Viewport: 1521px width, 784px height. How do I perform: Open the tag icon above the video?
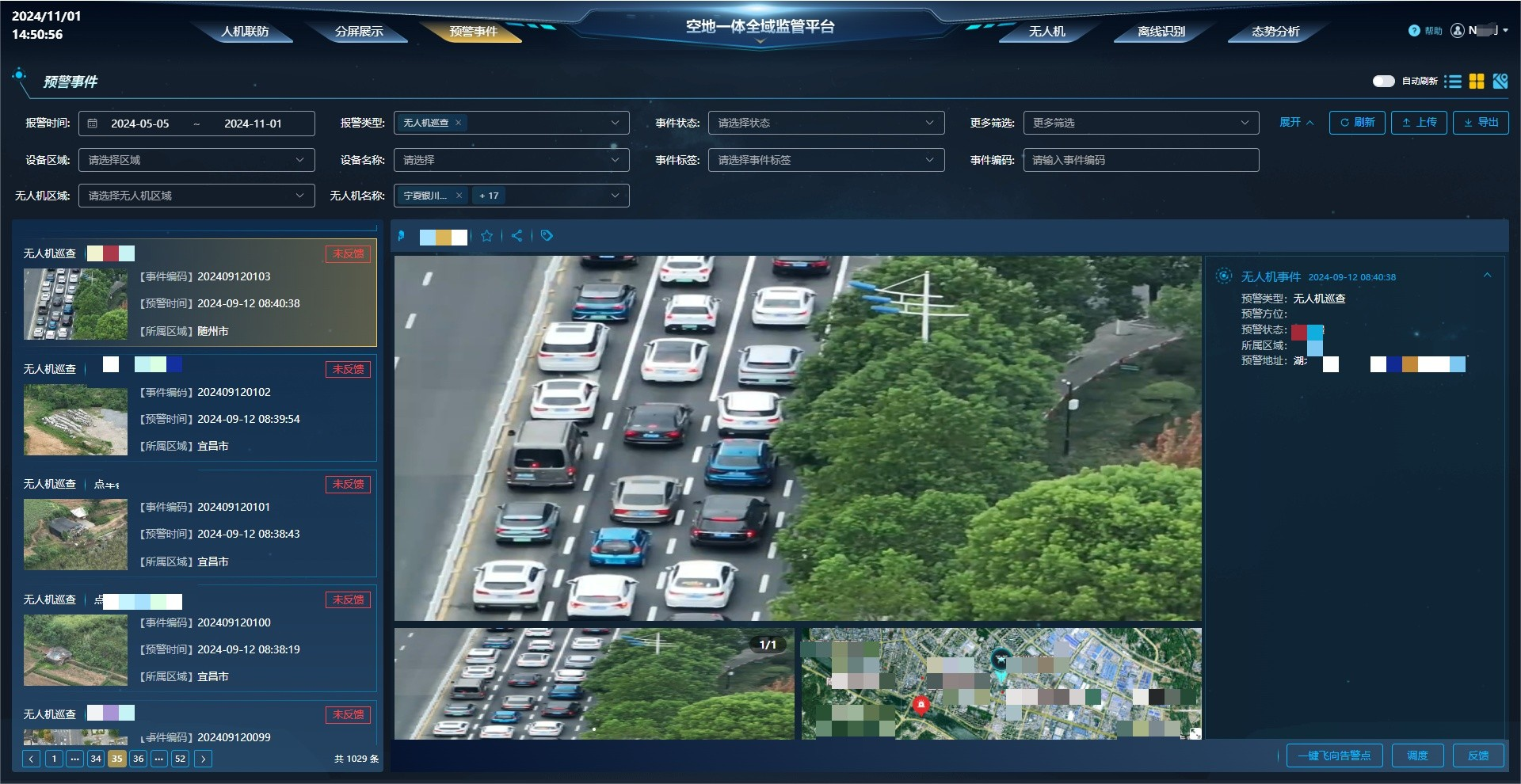(546, 235)
